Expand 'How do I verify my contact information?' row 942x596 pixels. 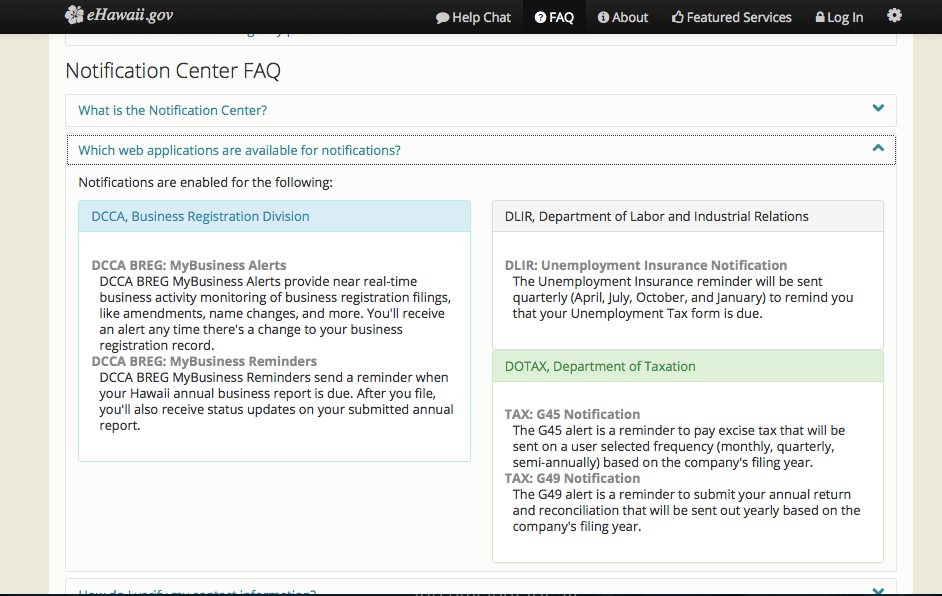[481, 588]
